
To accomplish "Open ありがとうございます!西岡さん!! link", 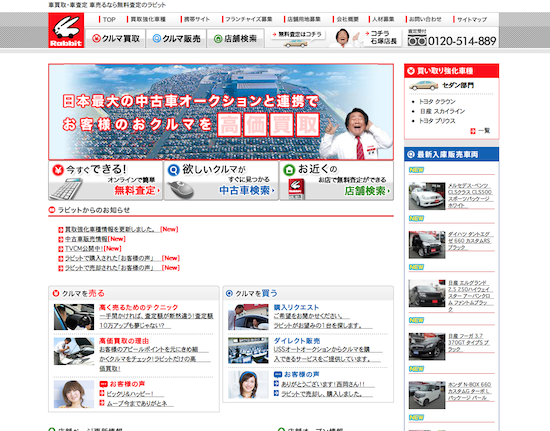I will pos(323,384).
